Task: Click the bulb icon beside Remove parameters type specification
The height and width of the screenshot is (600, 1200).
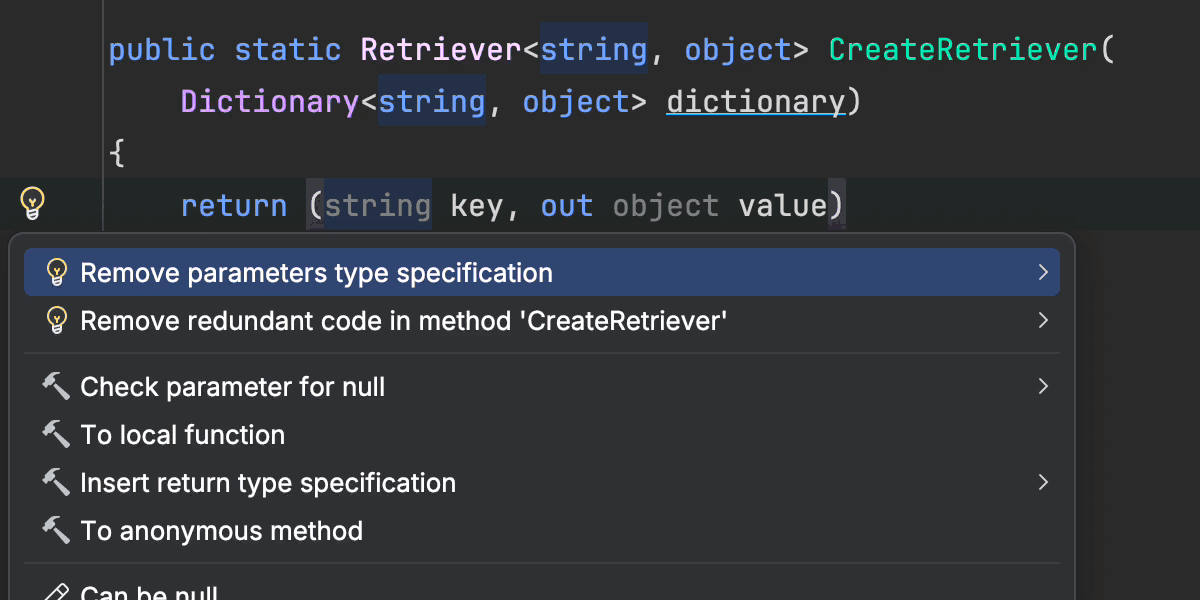Action: [57, 272]
